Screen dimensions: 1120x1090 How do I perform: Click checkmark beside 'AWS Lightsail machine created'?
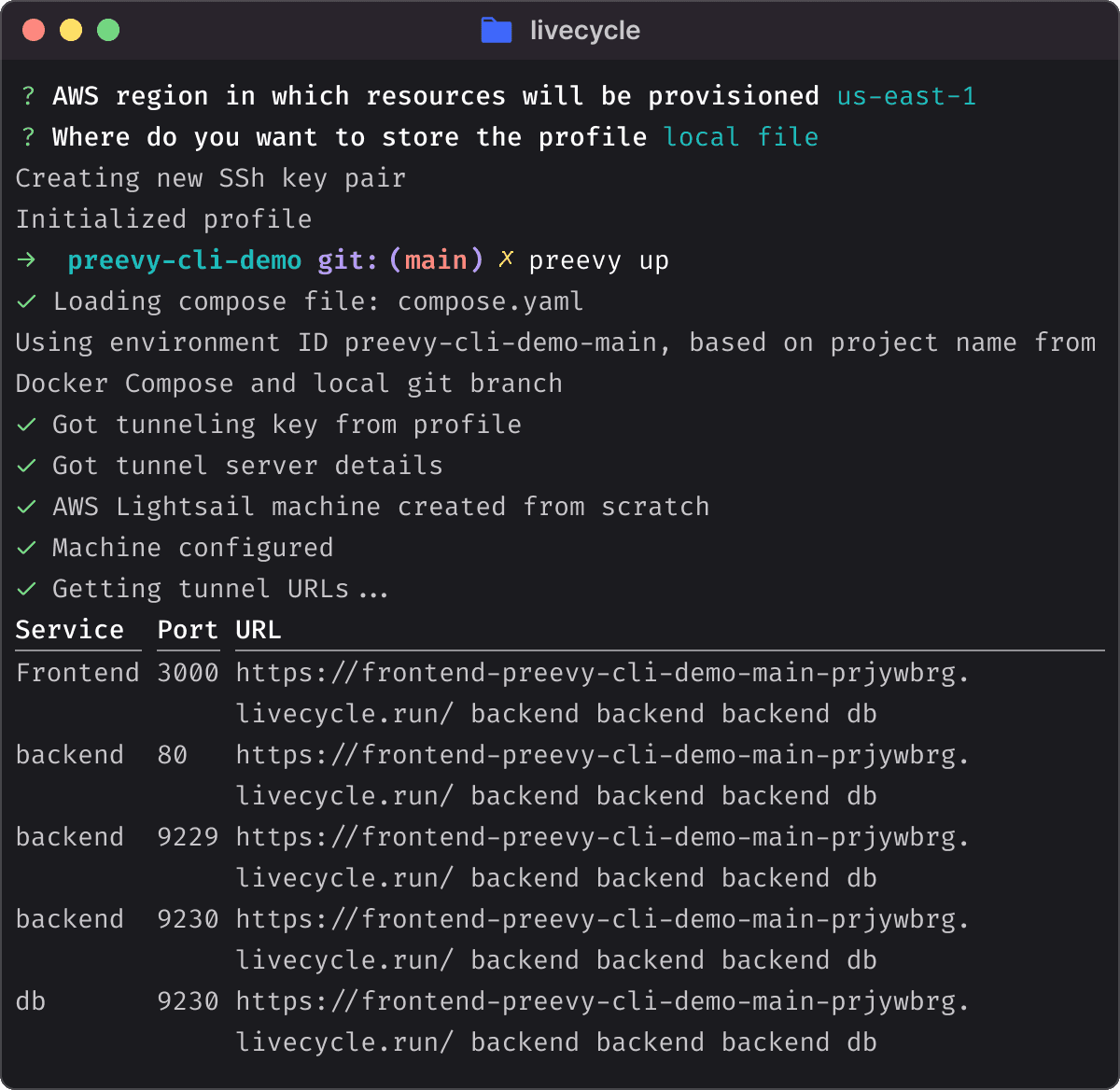click(x=27, y=507)
